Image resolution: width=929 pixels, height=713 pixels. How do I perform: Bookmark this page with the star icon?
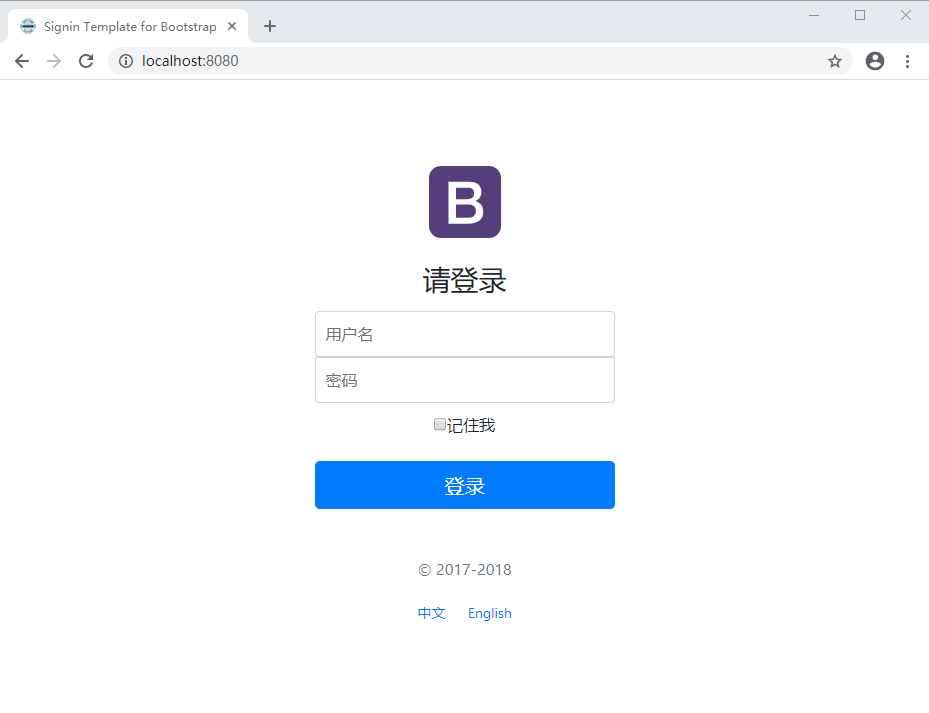(x=835, y=61)
